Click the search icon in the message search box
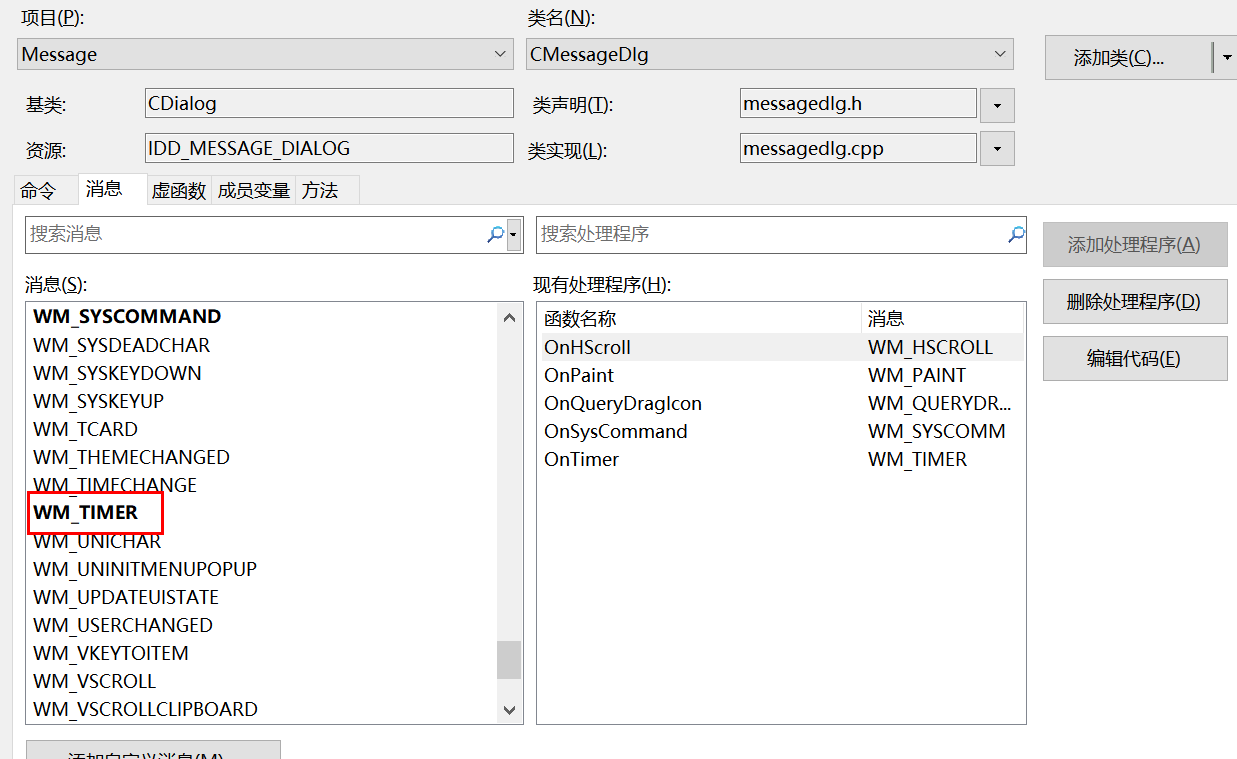 (495, 234)
